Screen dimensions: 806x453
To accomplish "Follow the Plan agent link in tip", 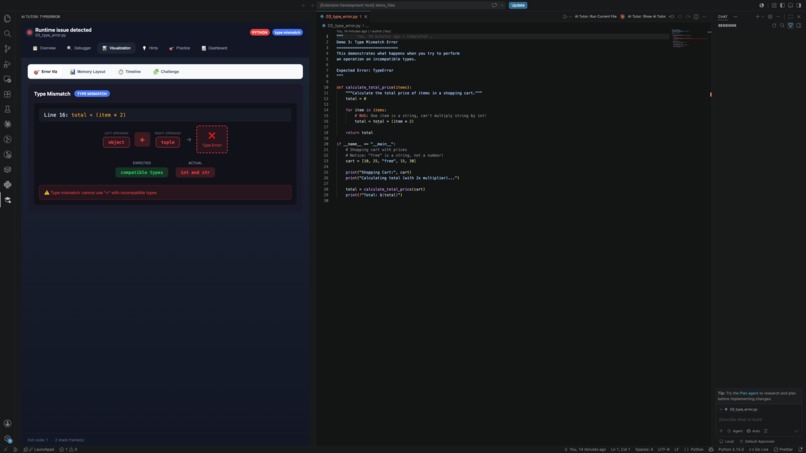I will tap(748, 393).
